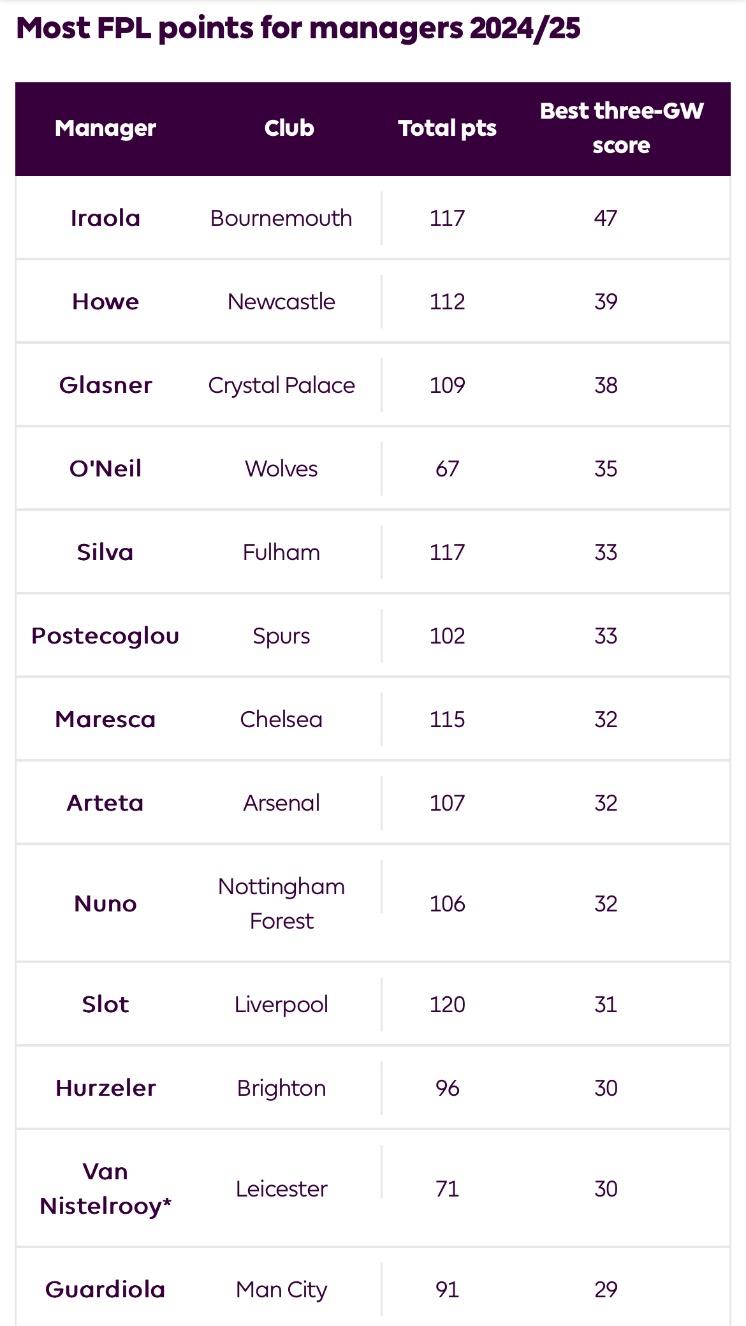Screen dimensions: 746x1326
Task: Click the Total pts column header
Action: tap(447, 128)
